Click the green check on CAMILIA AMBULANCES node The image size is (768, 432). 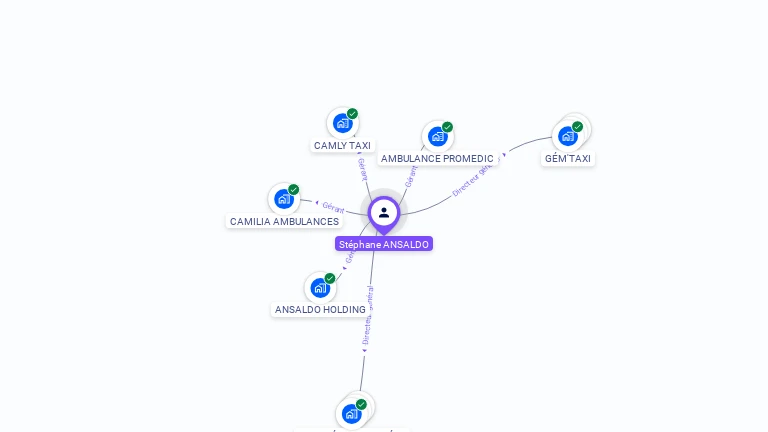pos(293,190)
